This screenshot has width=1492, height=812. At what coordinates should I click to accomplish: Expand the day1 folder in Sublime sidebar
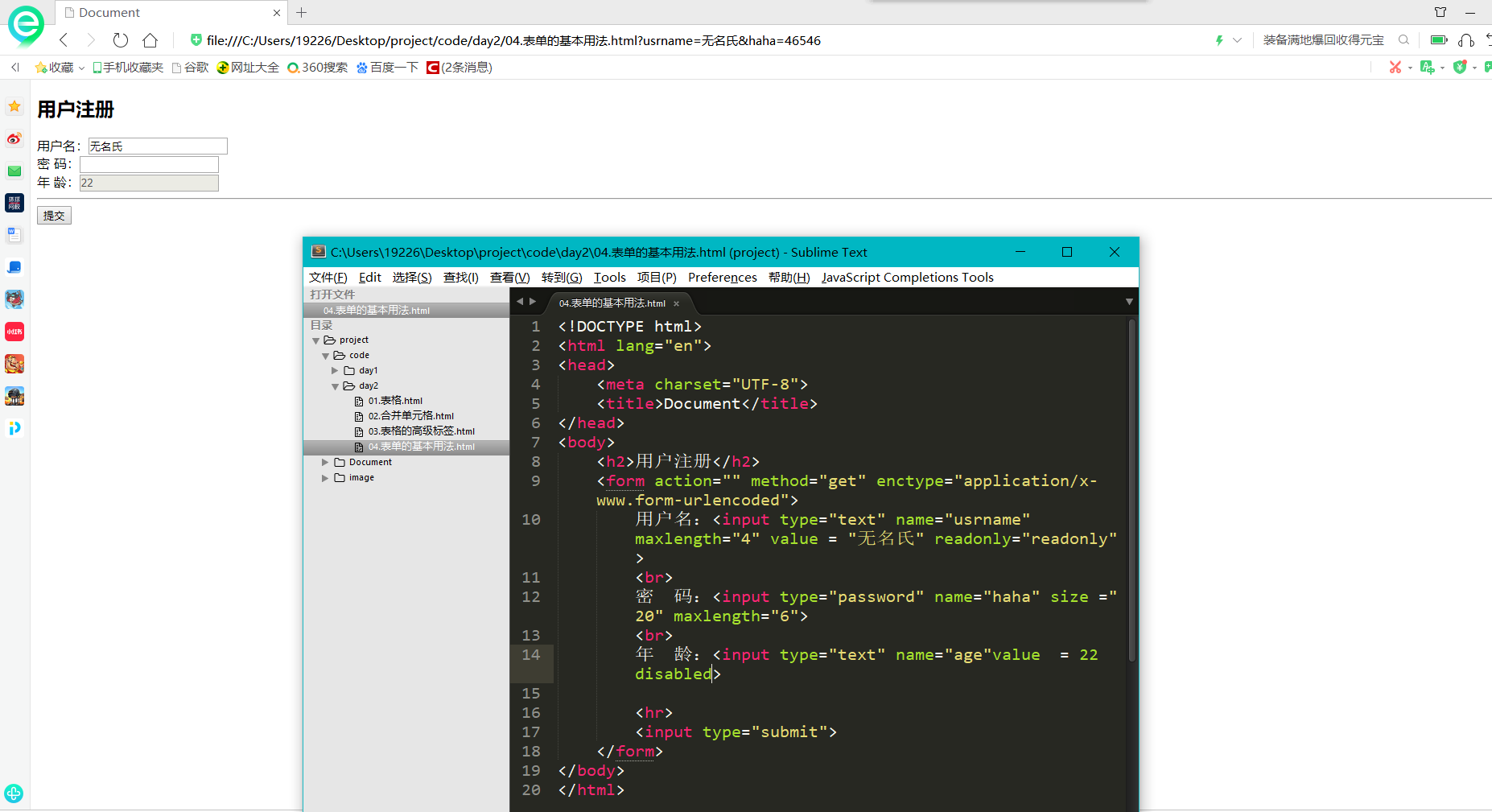point(335,371)
